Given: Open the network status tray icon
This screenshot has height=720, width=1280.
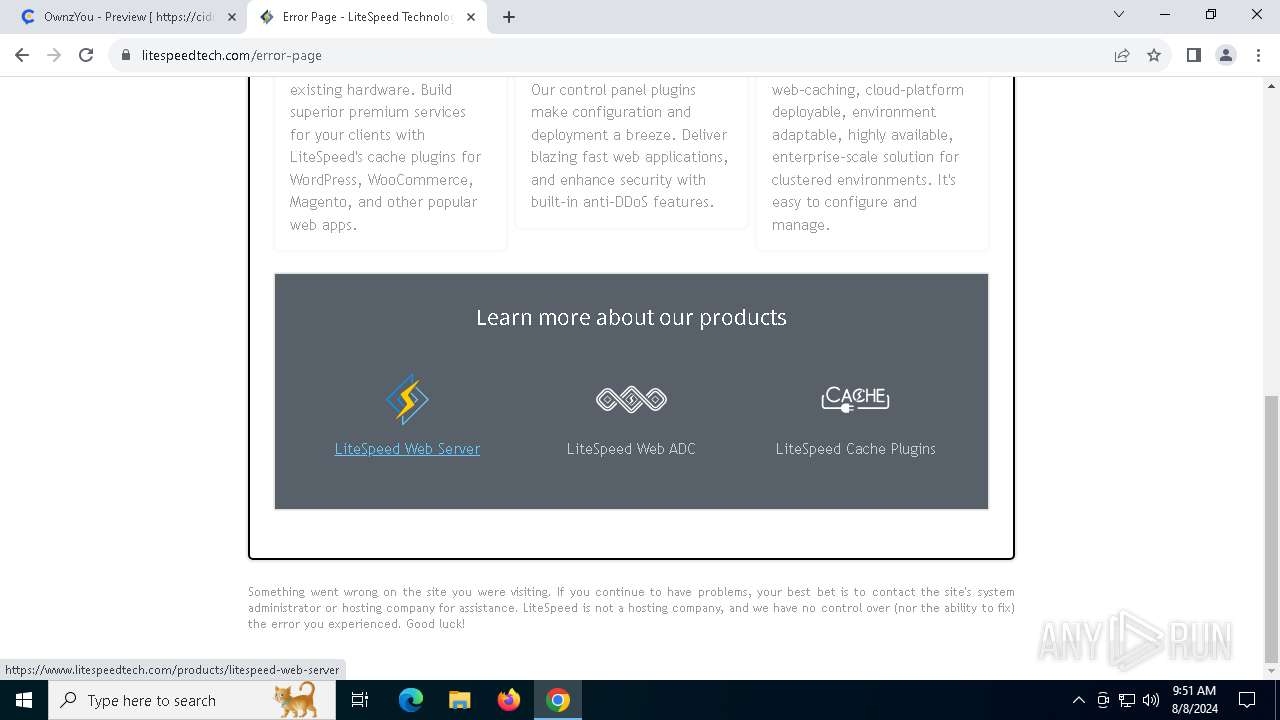Looking at the screenshot, I should (1127, 700).
